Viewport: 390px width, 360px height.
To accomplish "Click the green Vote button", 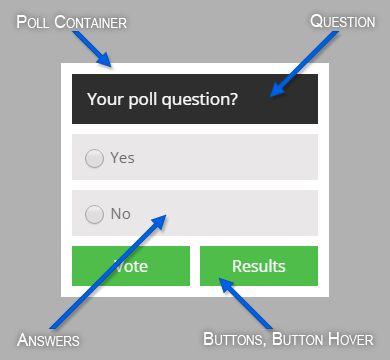I will tap(131, 266).
